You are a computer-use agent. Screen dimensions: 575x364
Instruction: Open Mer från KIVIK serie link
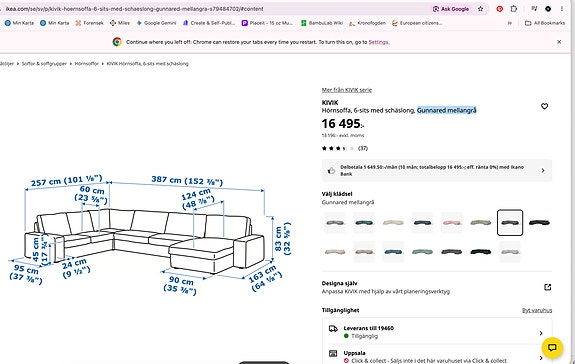point(347,90)
